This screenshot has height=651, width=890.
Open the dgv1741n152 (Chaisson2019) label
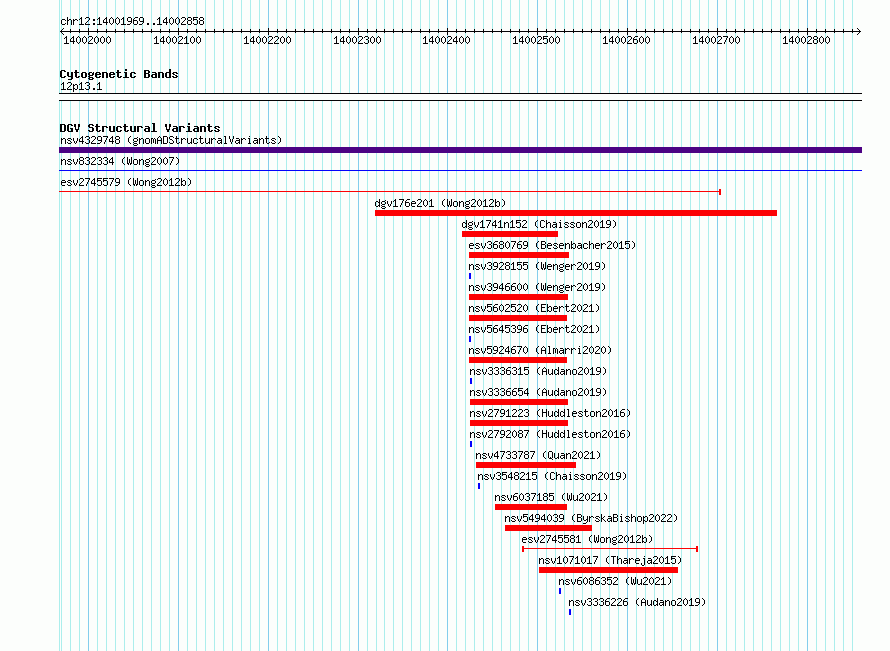539,224
